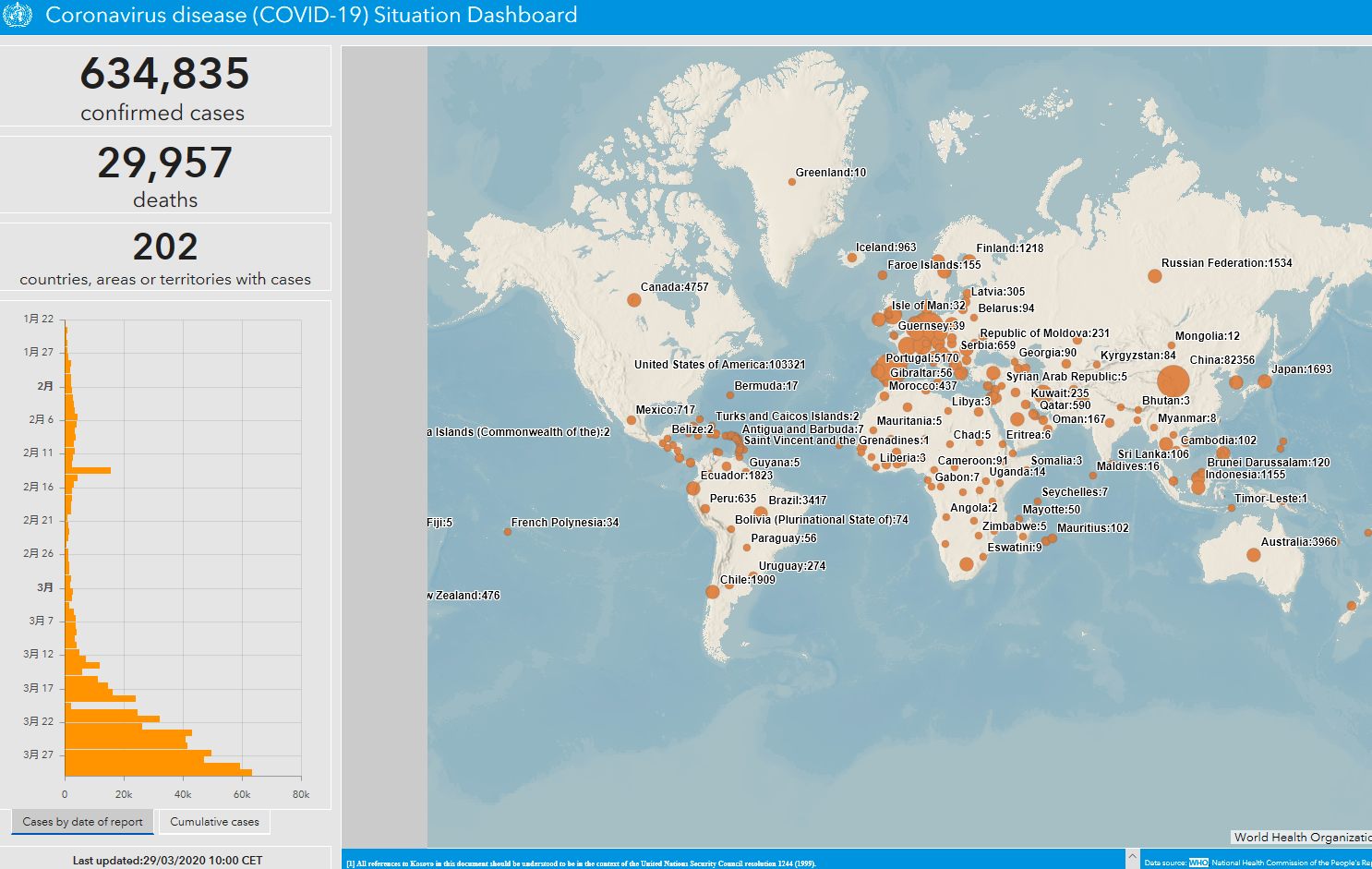Click the Uruguay:274 label

pyautogui.click(x=791, y=566)
